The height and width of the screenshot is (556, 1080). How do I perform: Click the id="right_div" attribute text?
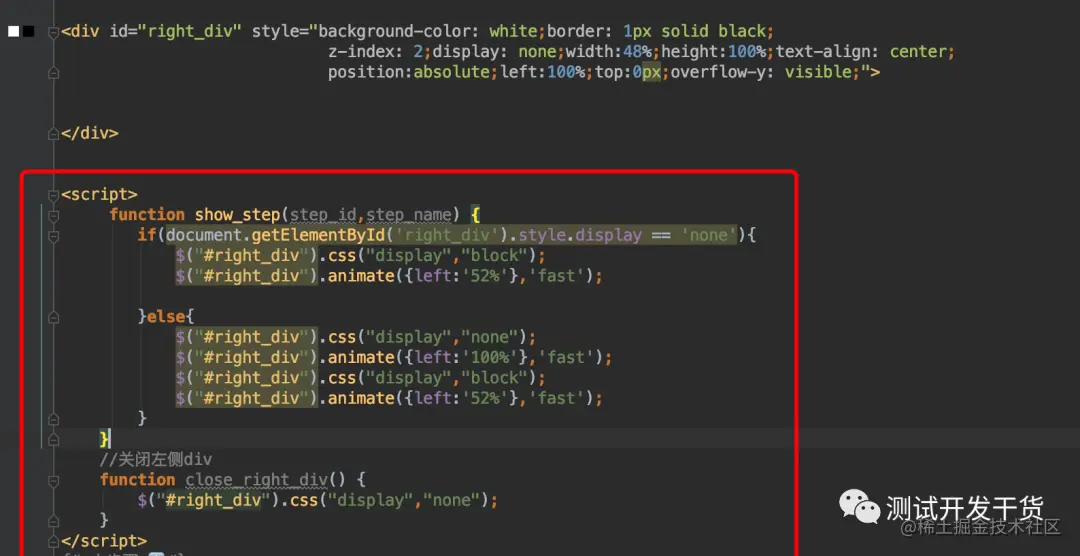tap(176, 32)
